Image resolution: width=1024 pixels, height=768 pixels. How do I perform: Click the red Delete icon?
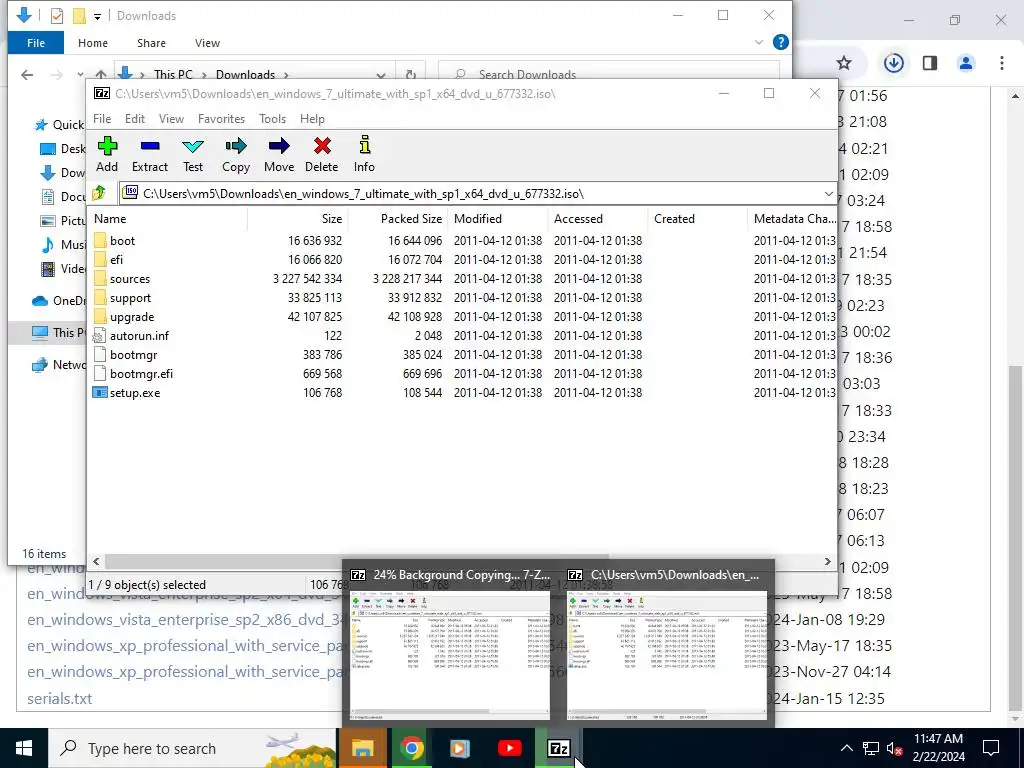point(322,154)
